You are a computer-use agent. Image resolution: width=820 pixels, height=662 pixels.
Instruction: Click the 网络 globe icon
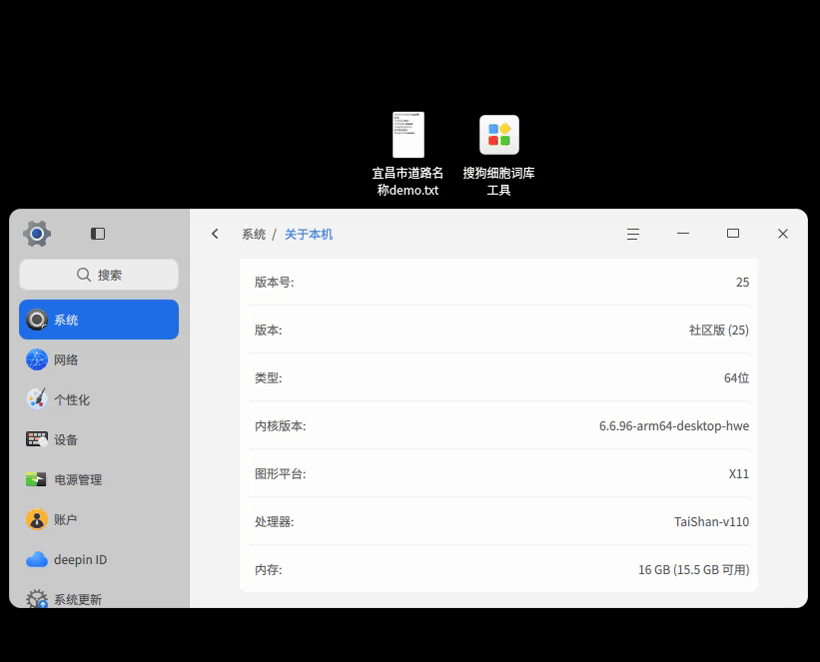tap(37, 360)
